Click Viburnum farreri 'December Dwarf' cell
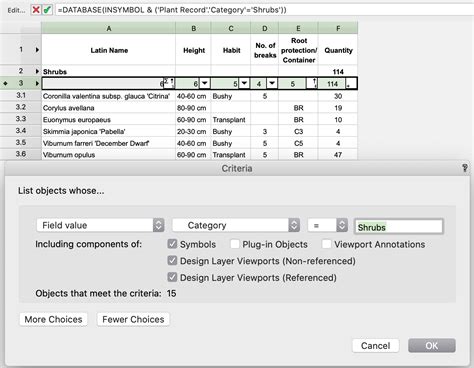474x368 pixels. pyautogui.click(x=109, y=143)
